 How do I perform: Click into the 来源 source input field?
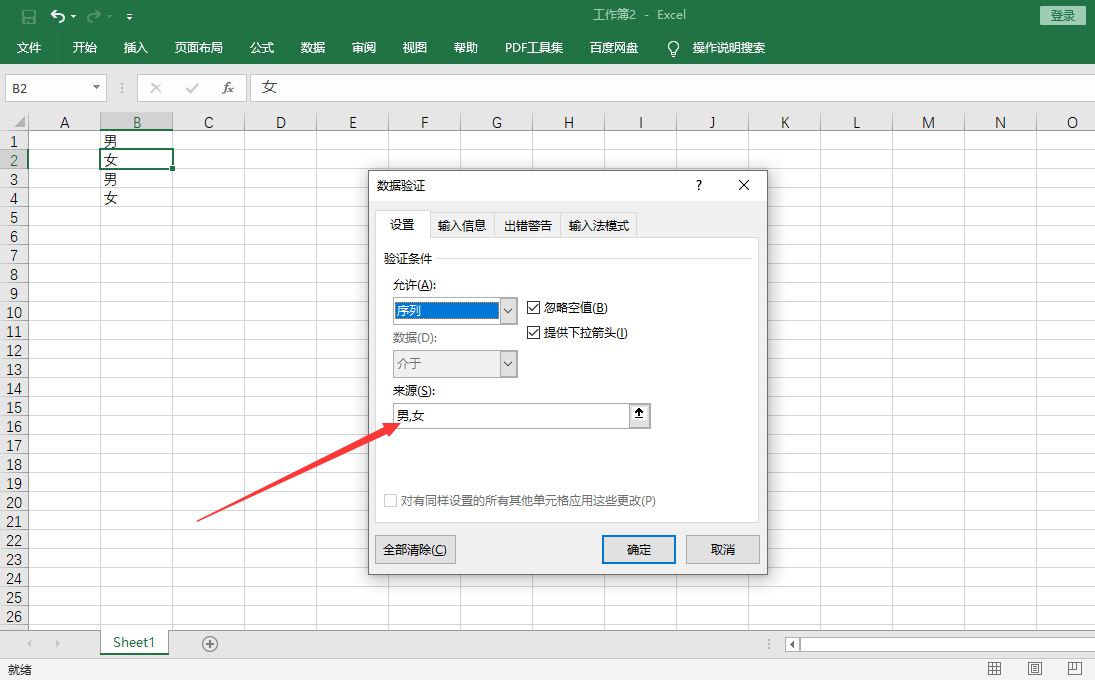510,416
